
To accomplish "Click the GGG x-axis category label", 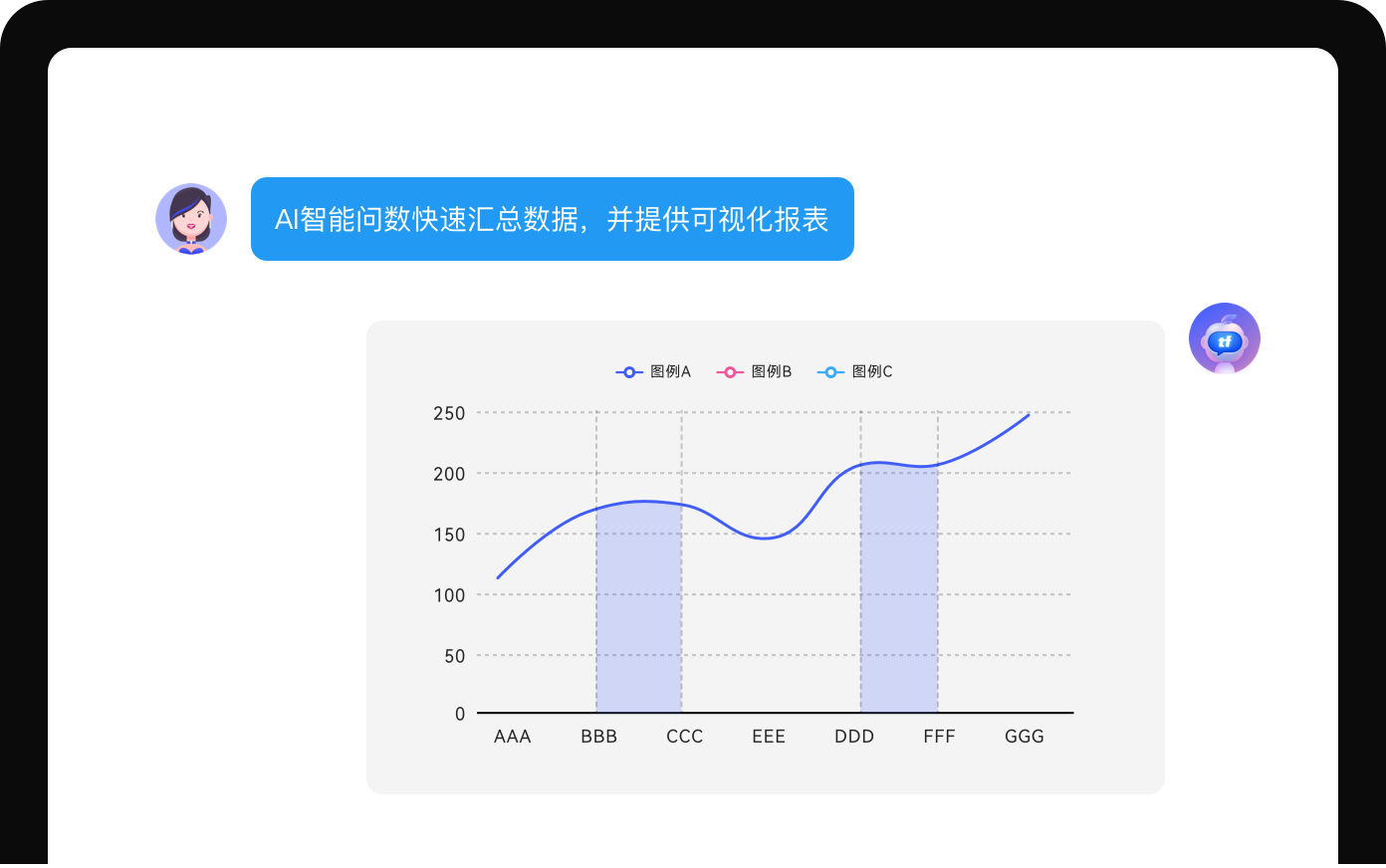I will point(1024,737).
